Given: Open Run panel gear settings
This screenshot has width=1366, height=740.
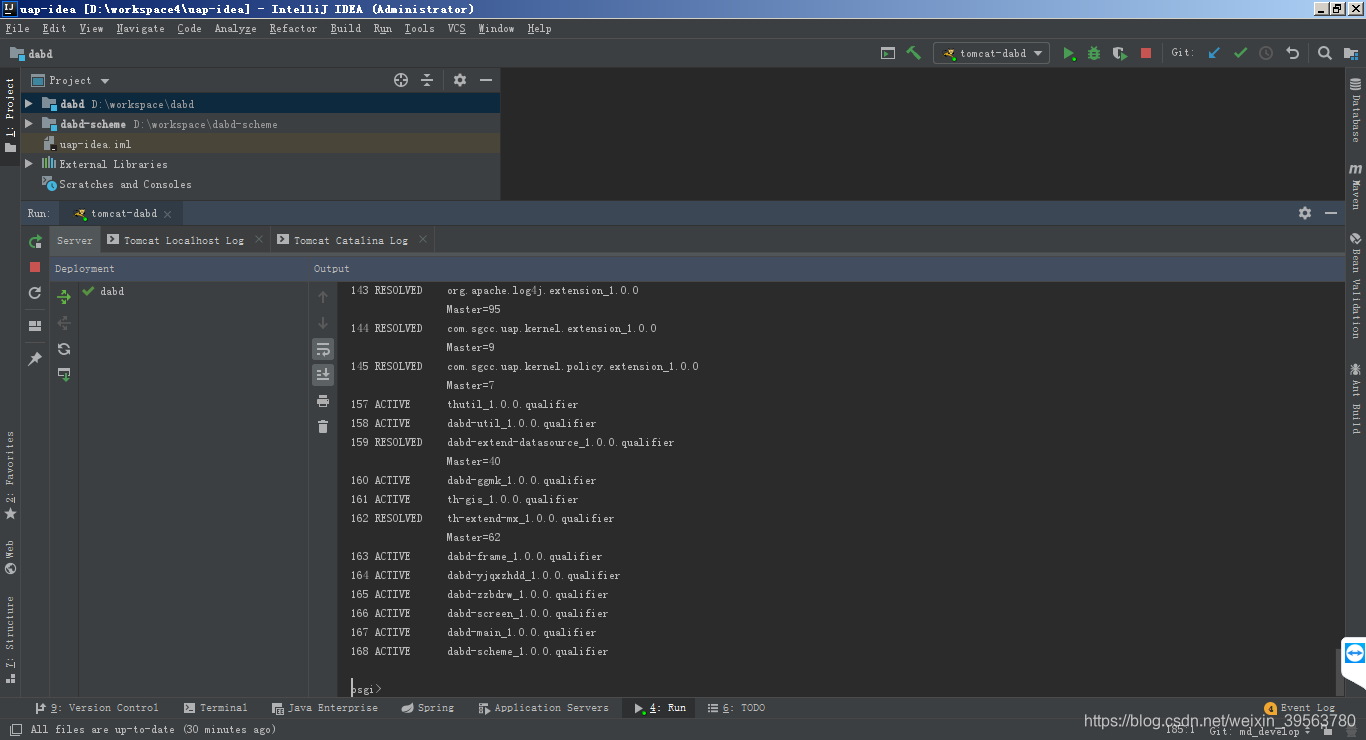Looking at the screenshot, I should [1305, 213].
